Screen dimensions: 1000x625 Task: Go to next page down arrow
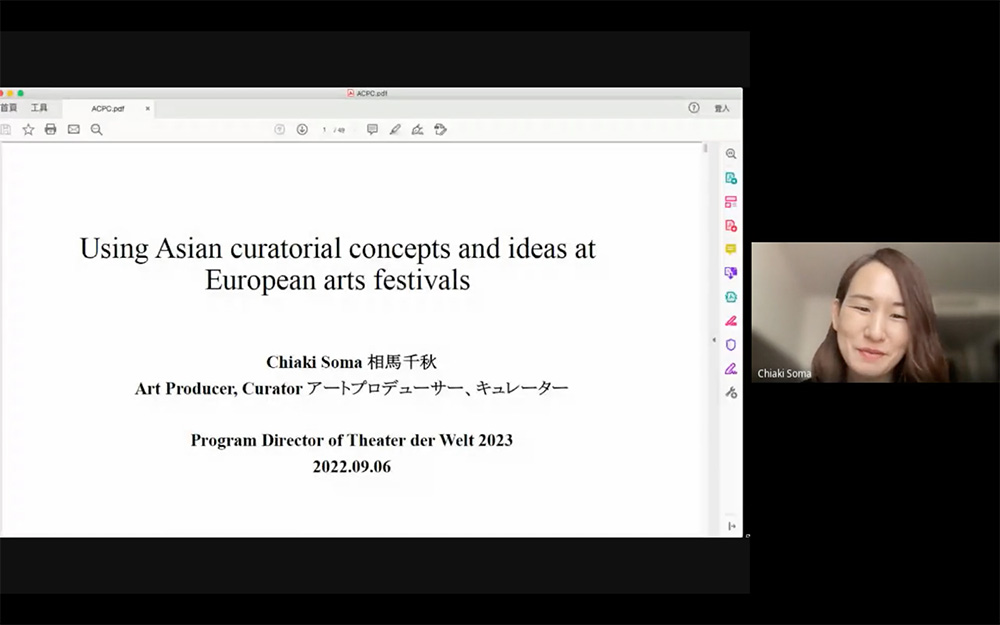pyautogui.click(x=302, y=129)
